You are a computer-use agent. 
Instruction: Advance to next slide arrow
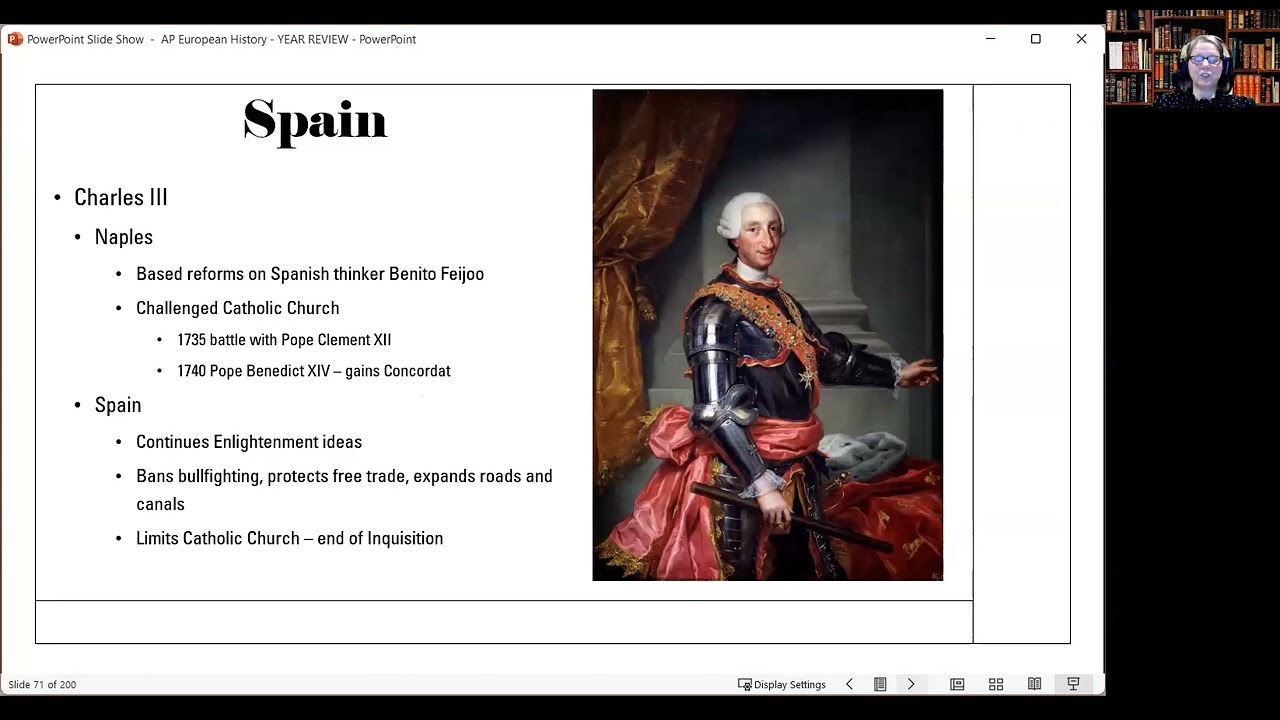(911, 684)
